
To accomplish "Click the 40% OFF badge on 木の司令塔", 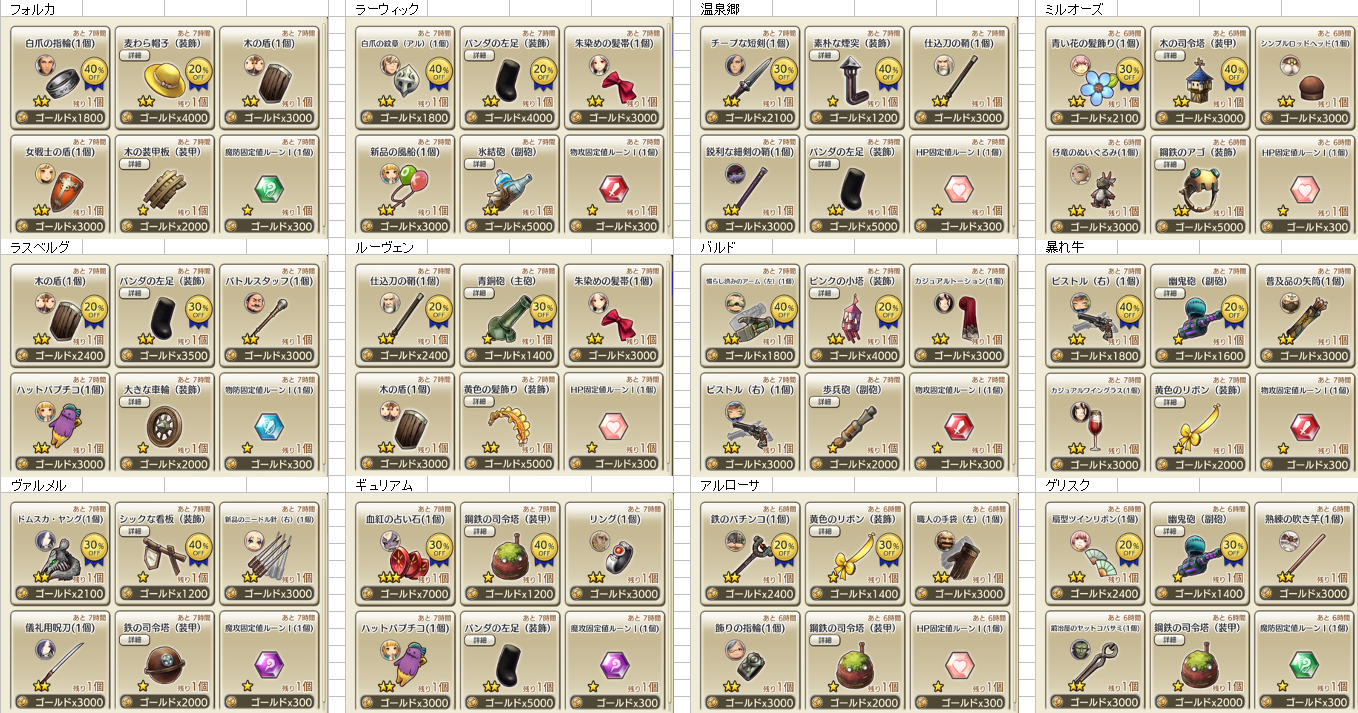I will click(x=1233, y=73).
